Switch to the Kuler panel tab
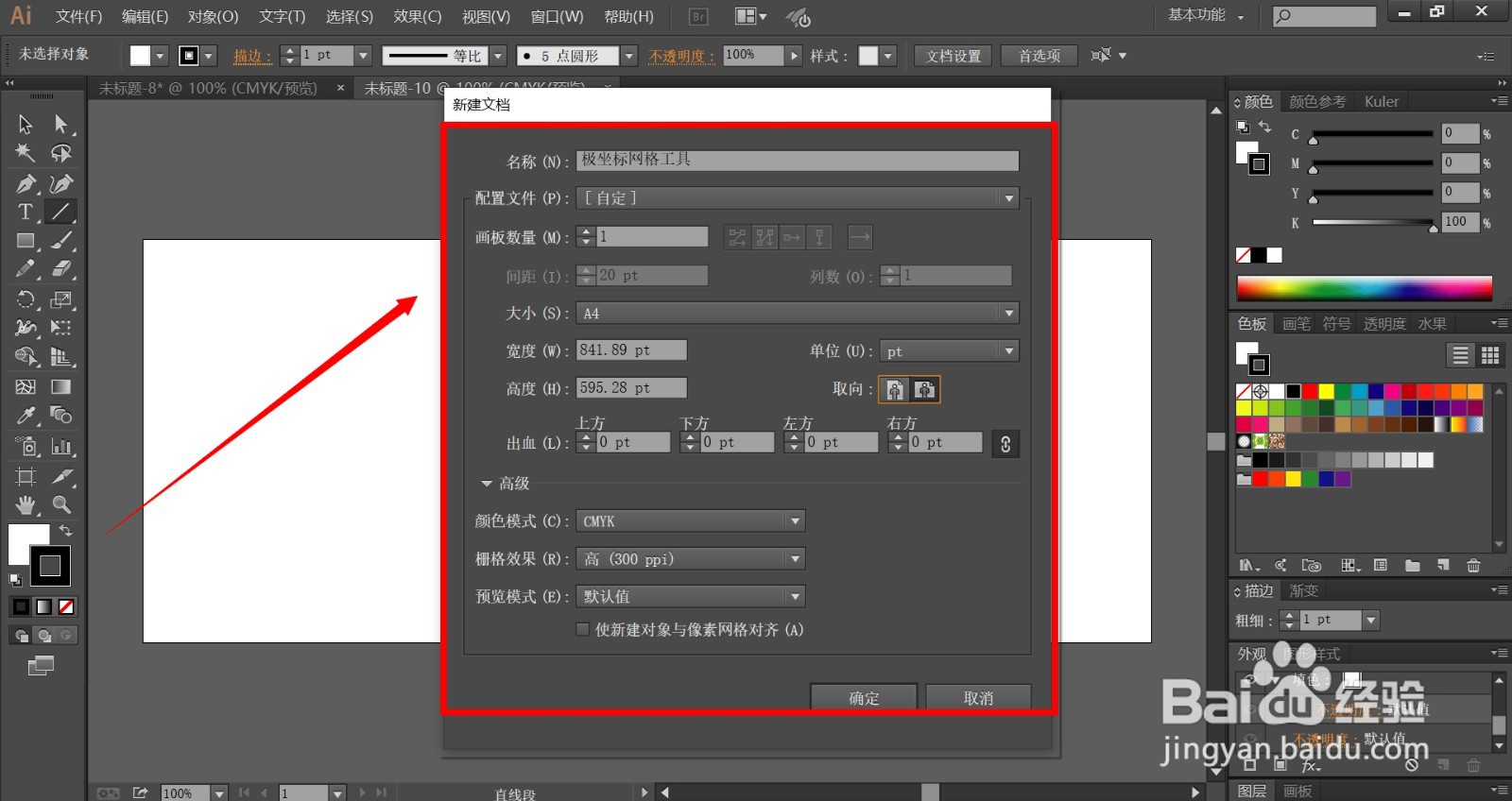 click(x=1381, y=101)
